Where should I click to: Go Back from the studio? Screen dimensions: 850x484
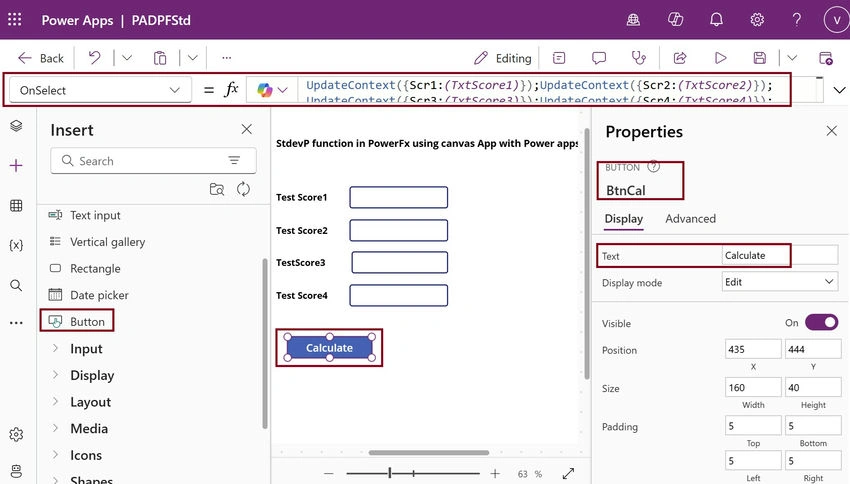[x=41, y=58]
